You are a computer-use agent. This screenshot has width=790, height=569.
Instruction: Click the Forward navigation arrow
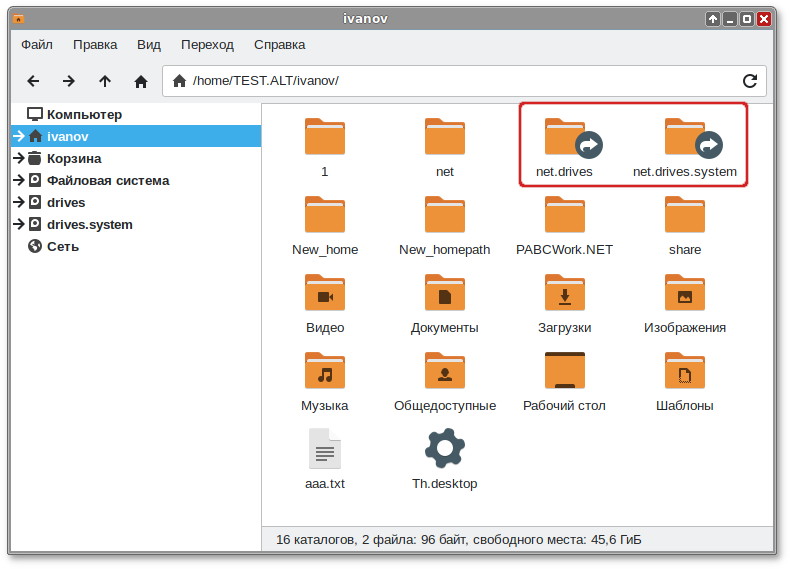(x=69, y=81)
